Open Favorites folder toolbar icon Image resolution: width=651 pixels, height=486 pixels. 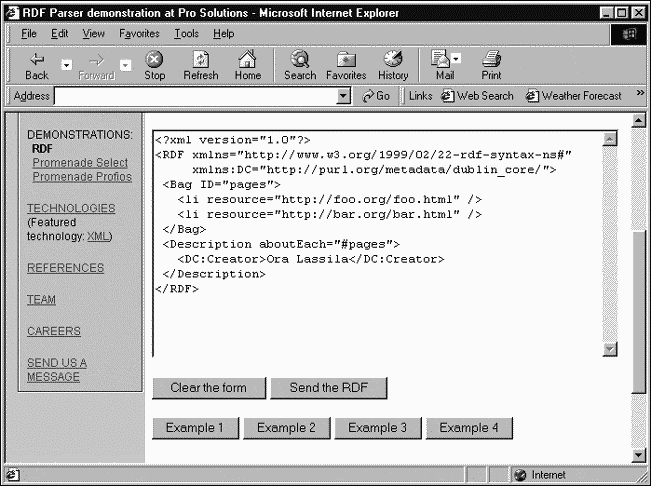pos(346,59)
